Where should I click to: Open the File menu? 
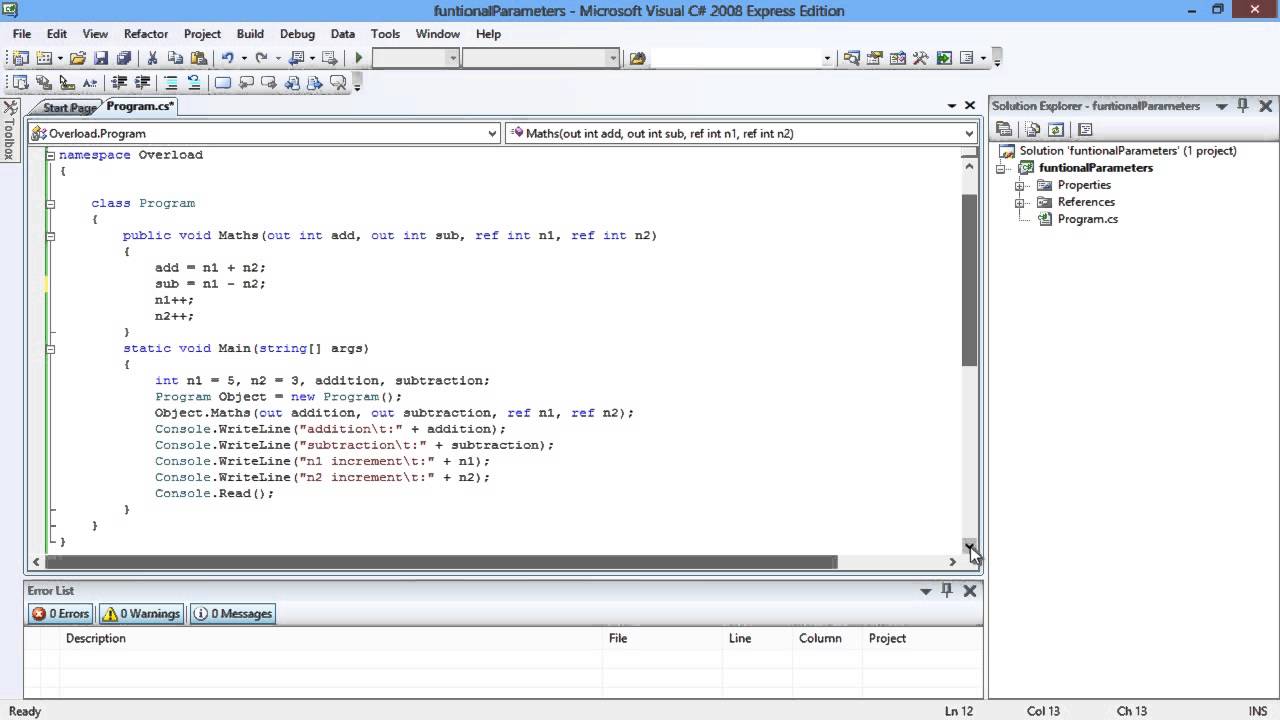point(22,34)
